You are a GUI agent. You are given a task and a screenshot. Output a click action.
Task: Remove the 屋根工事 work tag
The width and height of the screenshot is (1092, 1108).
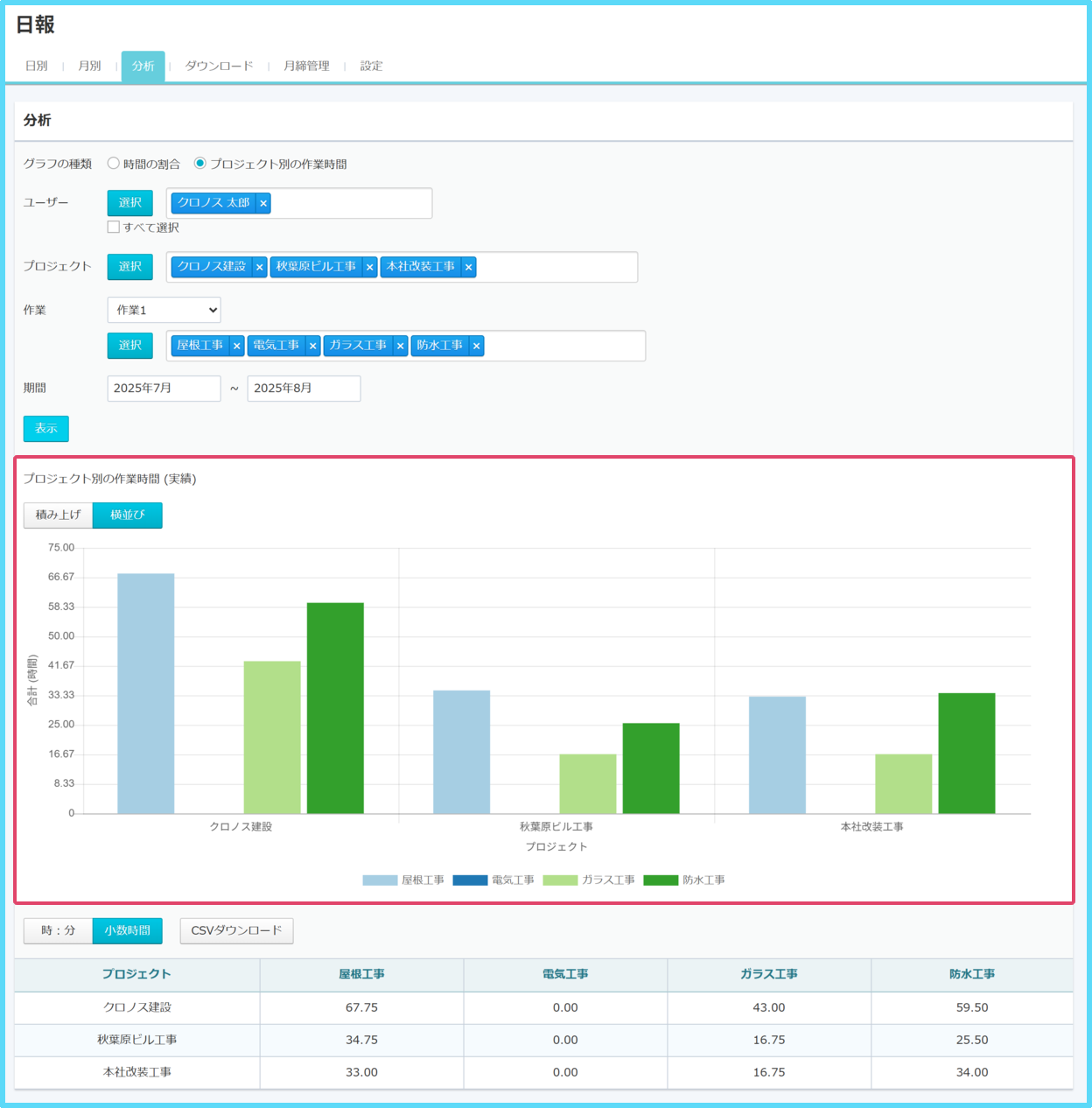(237, 346)
